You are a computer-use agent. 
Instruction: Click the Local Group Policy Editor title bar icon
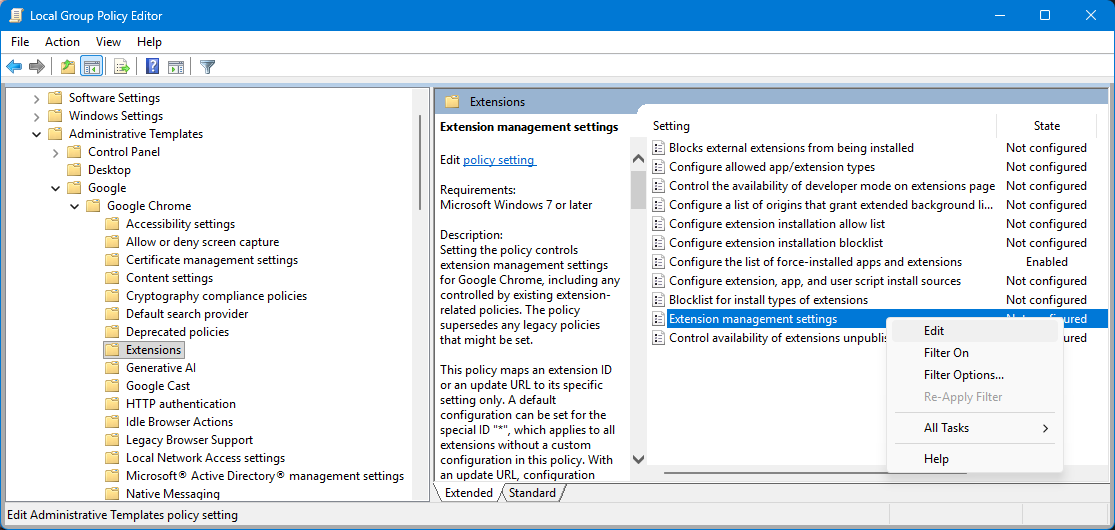click(16, 15)
